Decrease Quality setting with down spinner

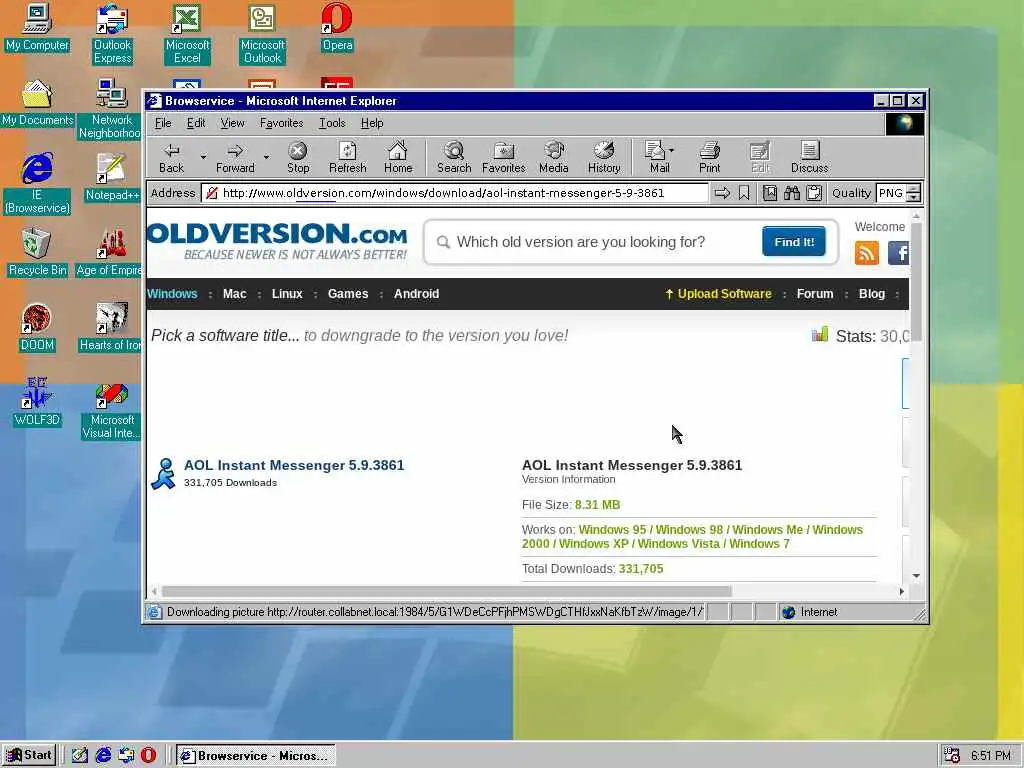coord(914,197)
